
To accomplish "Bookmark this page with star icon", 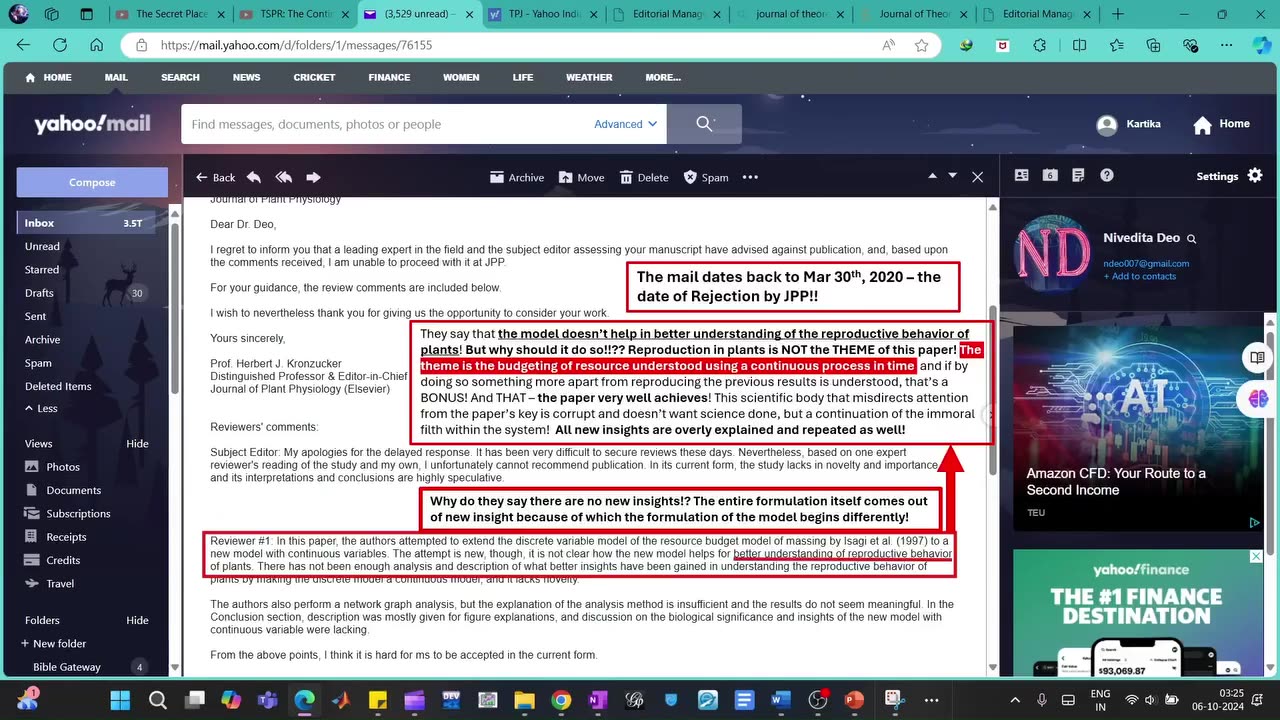I will [921, 45].
